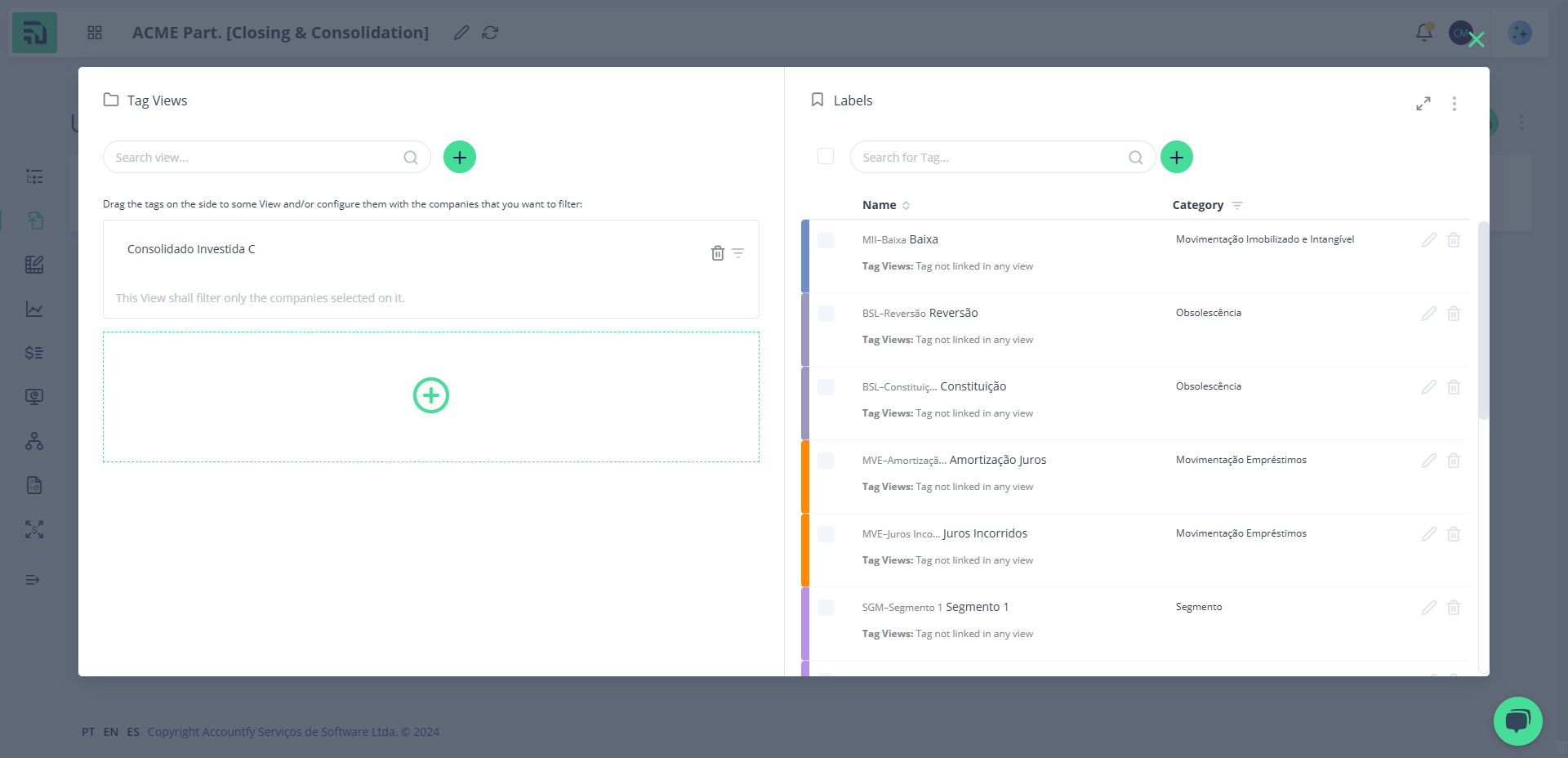Click the Labels list vertical scrollbar

coord(1483,320)
